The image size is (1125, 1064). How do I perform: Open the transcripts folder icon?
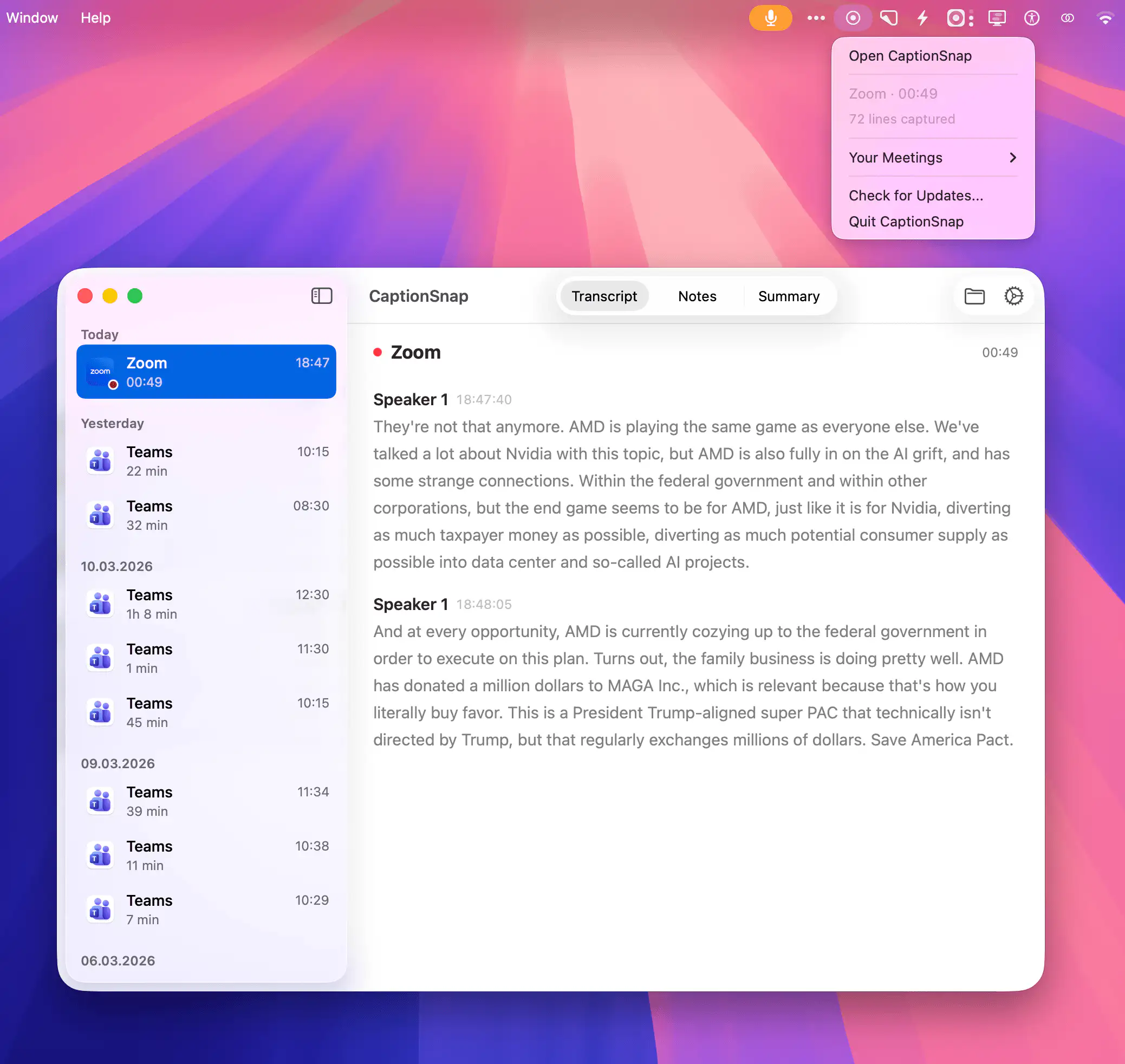click(974, 296)
